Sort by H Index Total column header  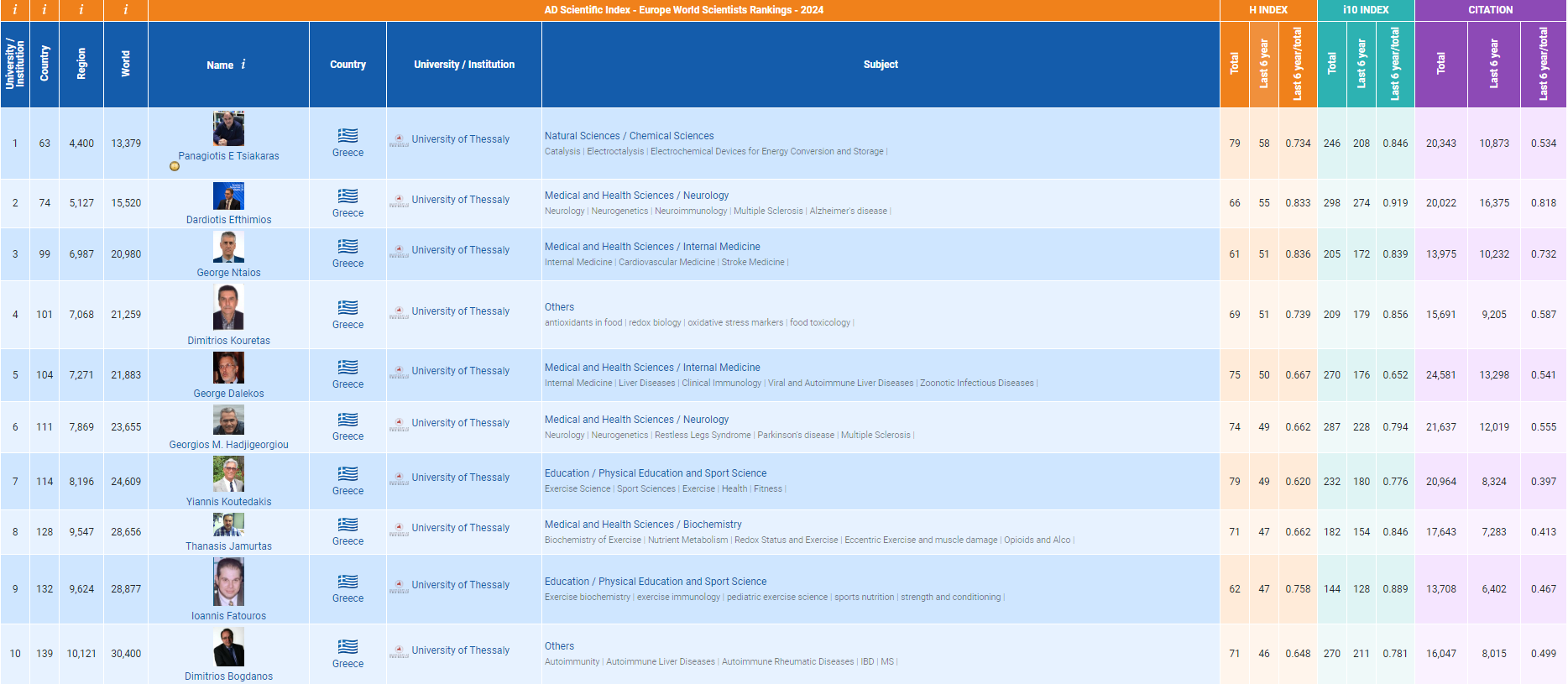point(1234,64)
